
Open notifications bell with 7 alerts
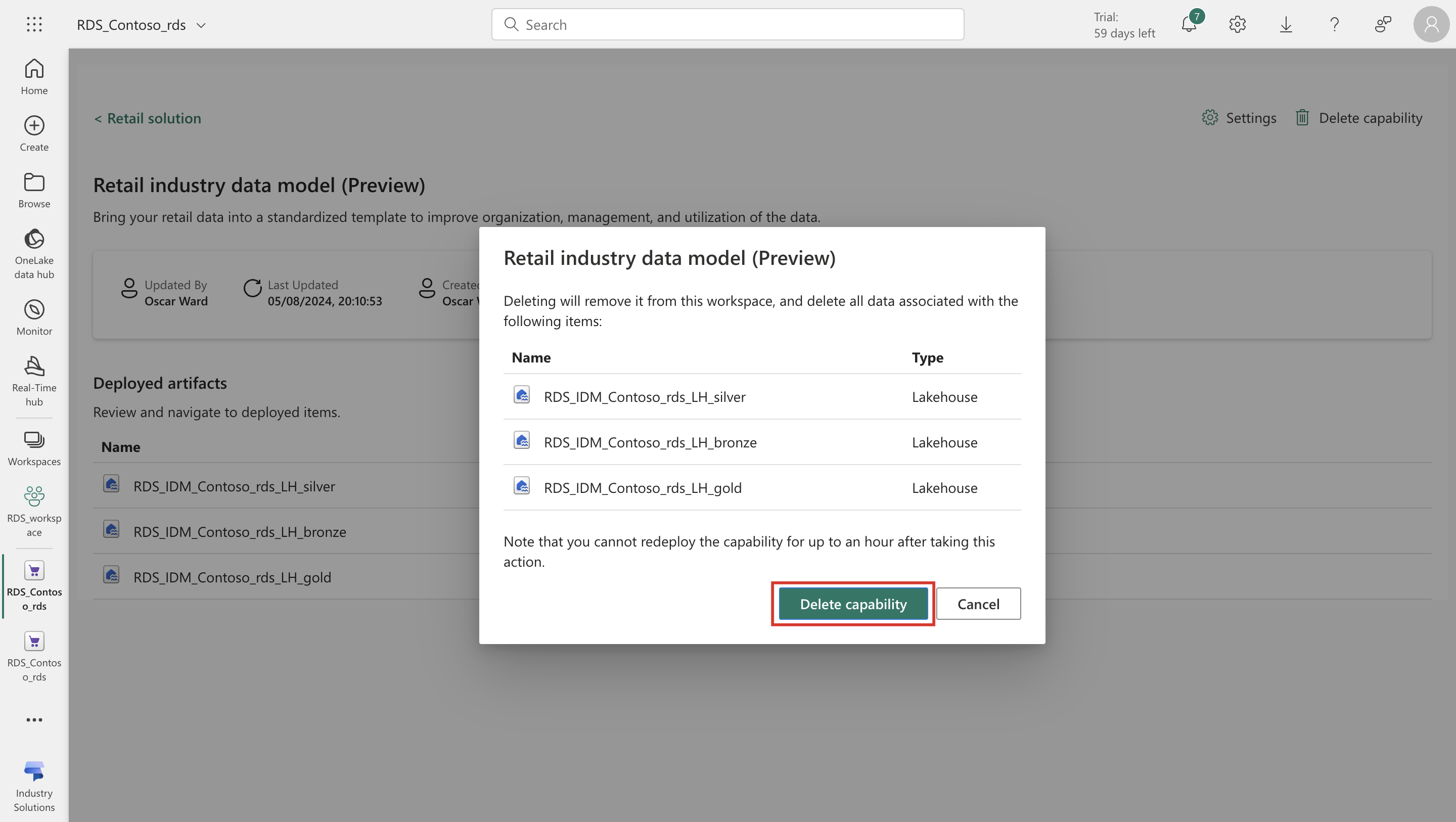point(1189,24)
